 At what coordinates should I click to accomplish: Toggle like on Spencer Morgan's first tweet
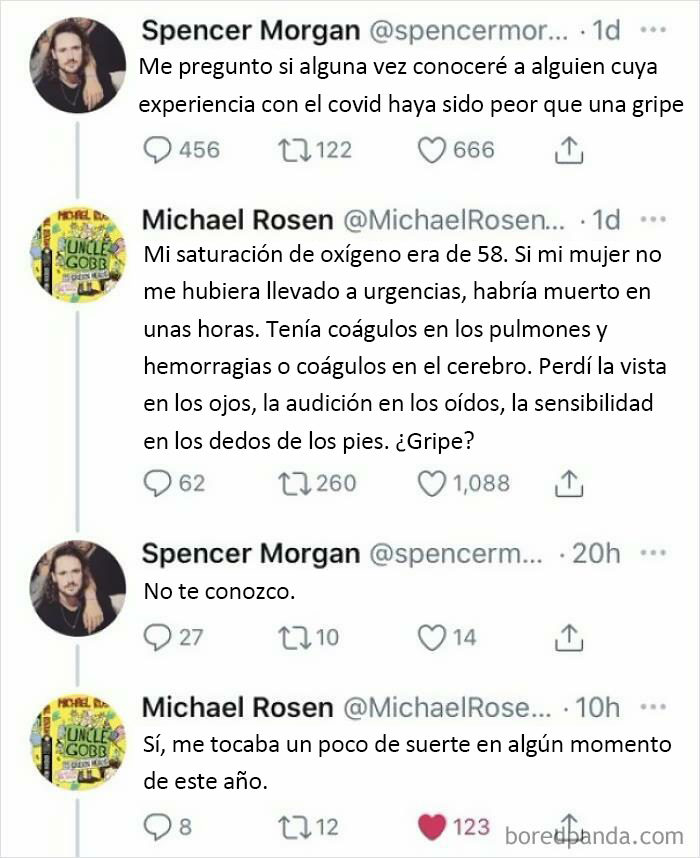point(431,150)
